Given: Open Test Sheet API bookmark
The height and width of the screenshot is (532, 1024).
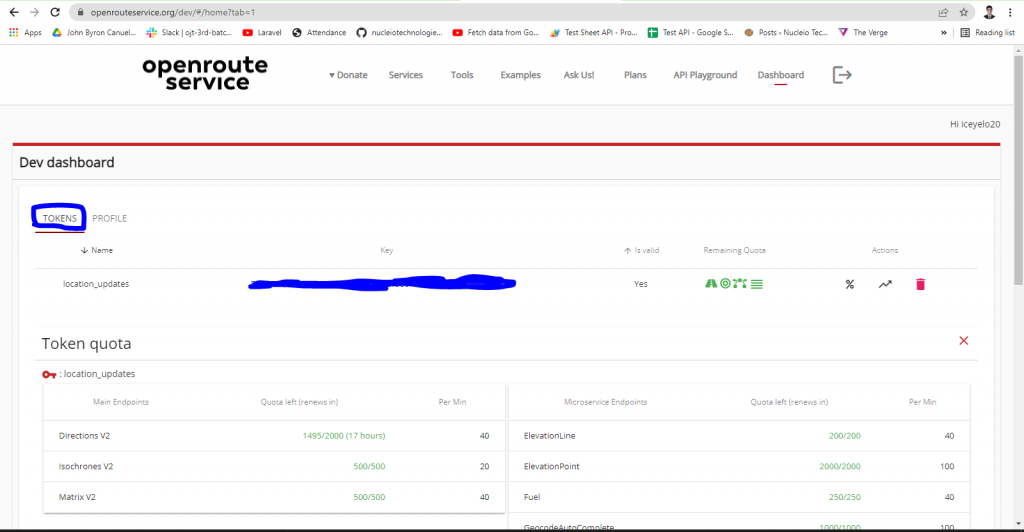Looking at the screenshot, I should (594, 33).
